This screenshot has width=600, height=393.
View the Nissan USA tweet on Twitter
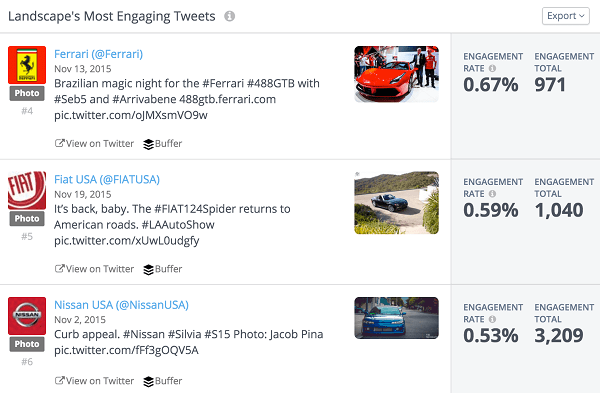click(95, 381)
